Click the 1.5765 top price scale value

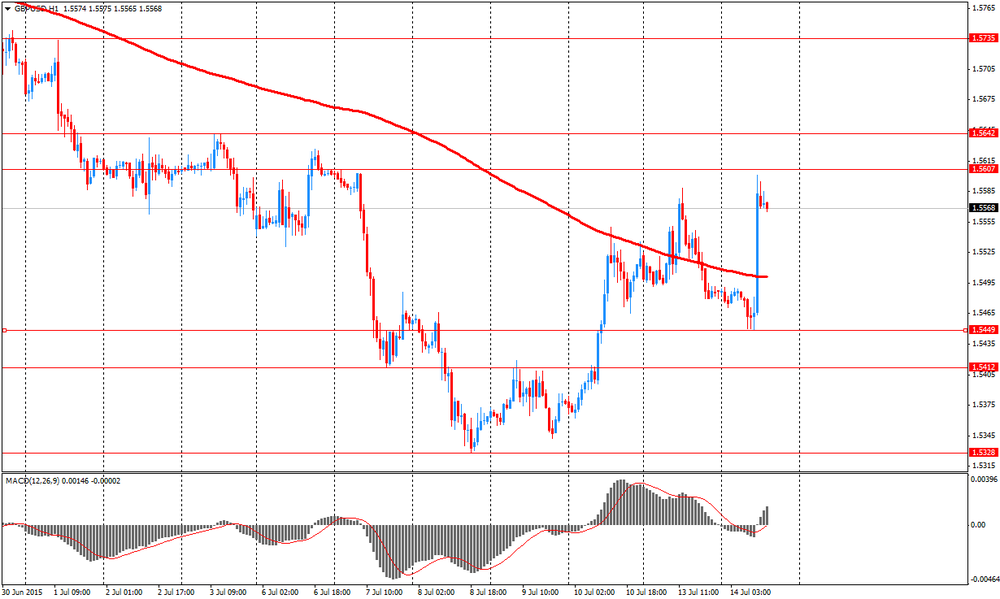[x=982, y=8]
